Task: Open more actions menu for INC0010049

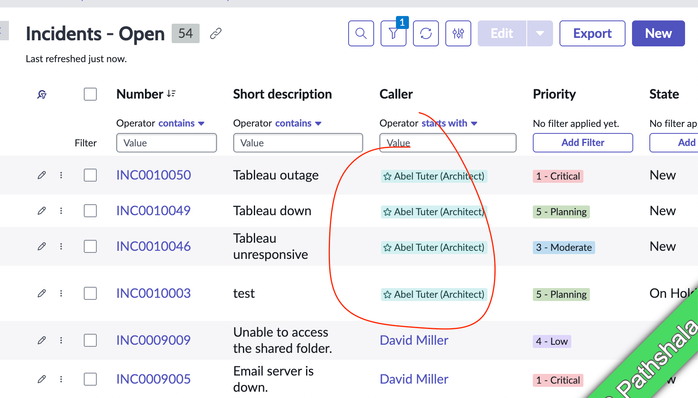Action: point(61,211)
